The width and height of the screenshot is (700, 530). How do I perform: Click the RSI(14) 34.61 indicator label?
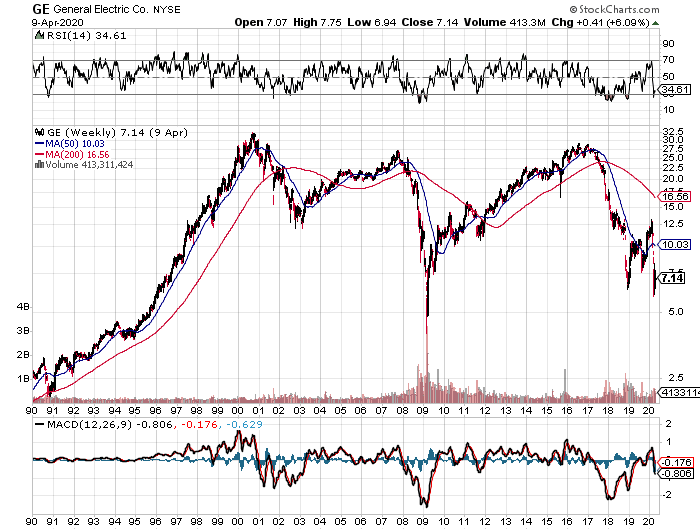(x=87, y=36)
